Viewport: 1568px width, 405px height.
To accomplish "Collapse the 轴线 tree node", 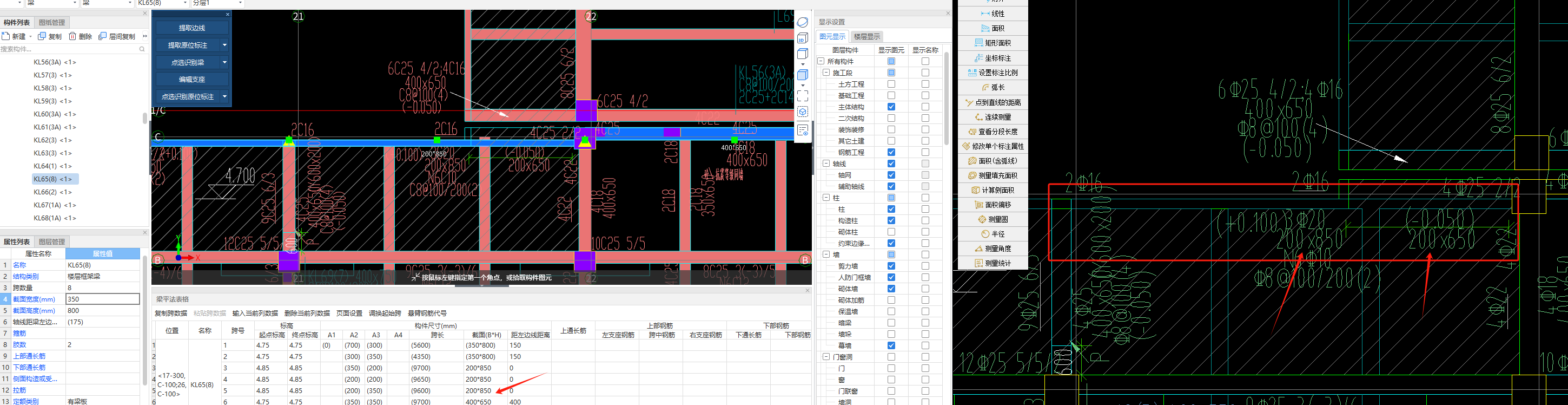I will click(826, 163).
